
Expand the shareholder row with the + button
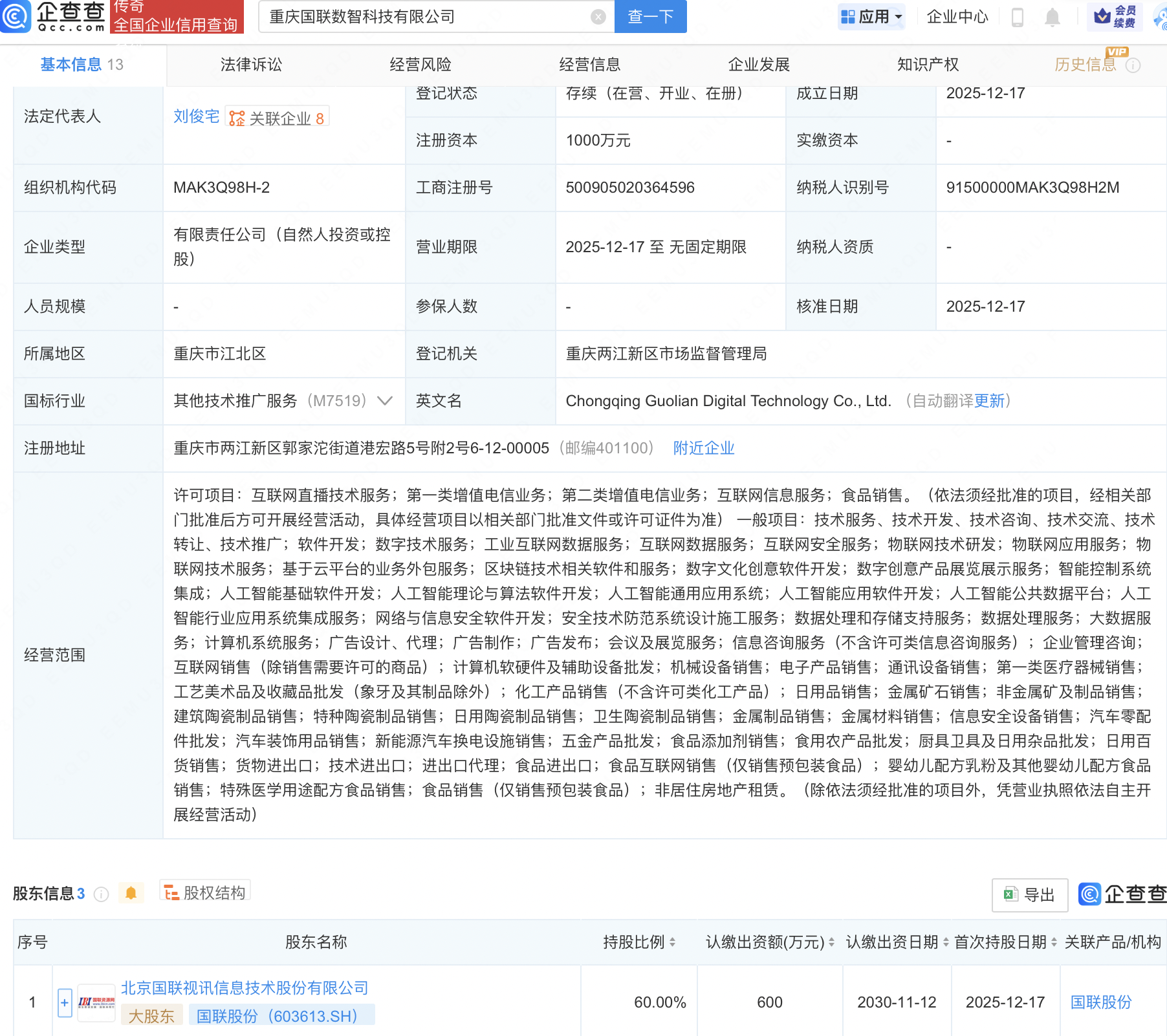coord(64,1002)
